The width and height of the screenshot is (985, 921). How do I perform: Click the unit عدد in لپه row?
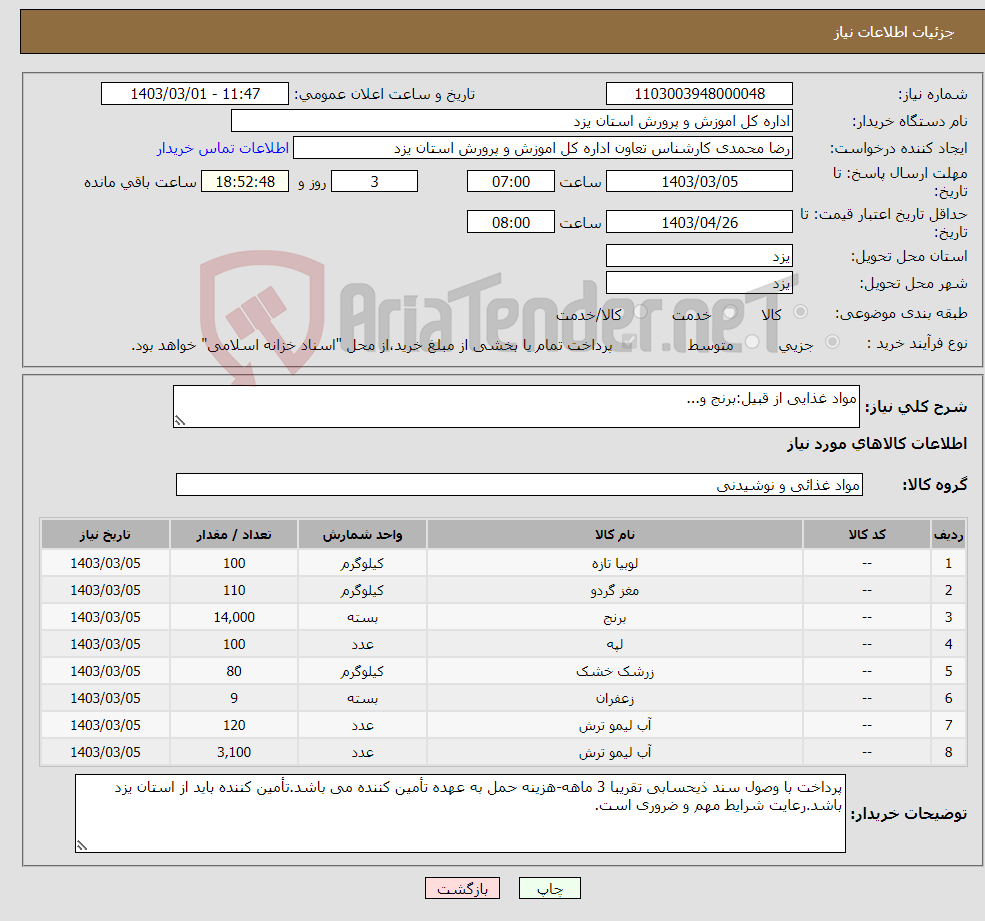362,645
